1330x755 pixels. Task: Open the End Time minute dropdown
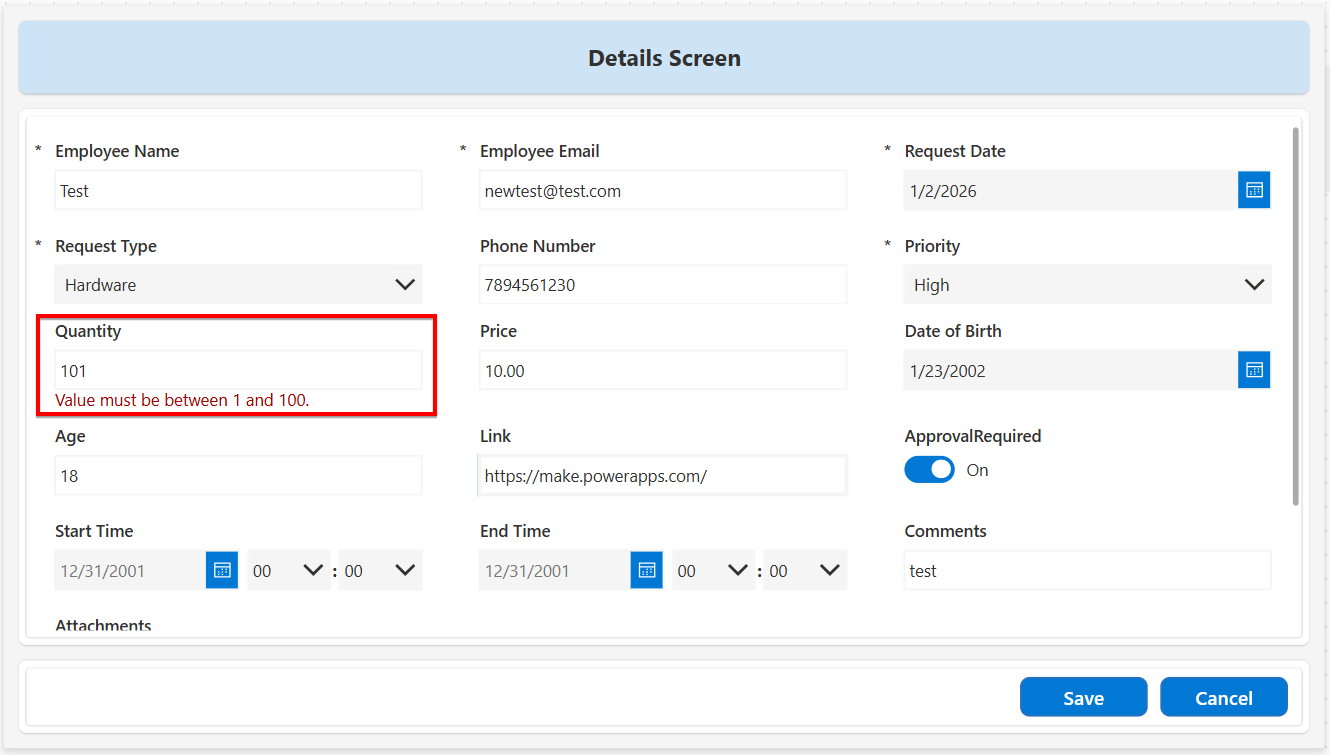(x=804, y=570)
